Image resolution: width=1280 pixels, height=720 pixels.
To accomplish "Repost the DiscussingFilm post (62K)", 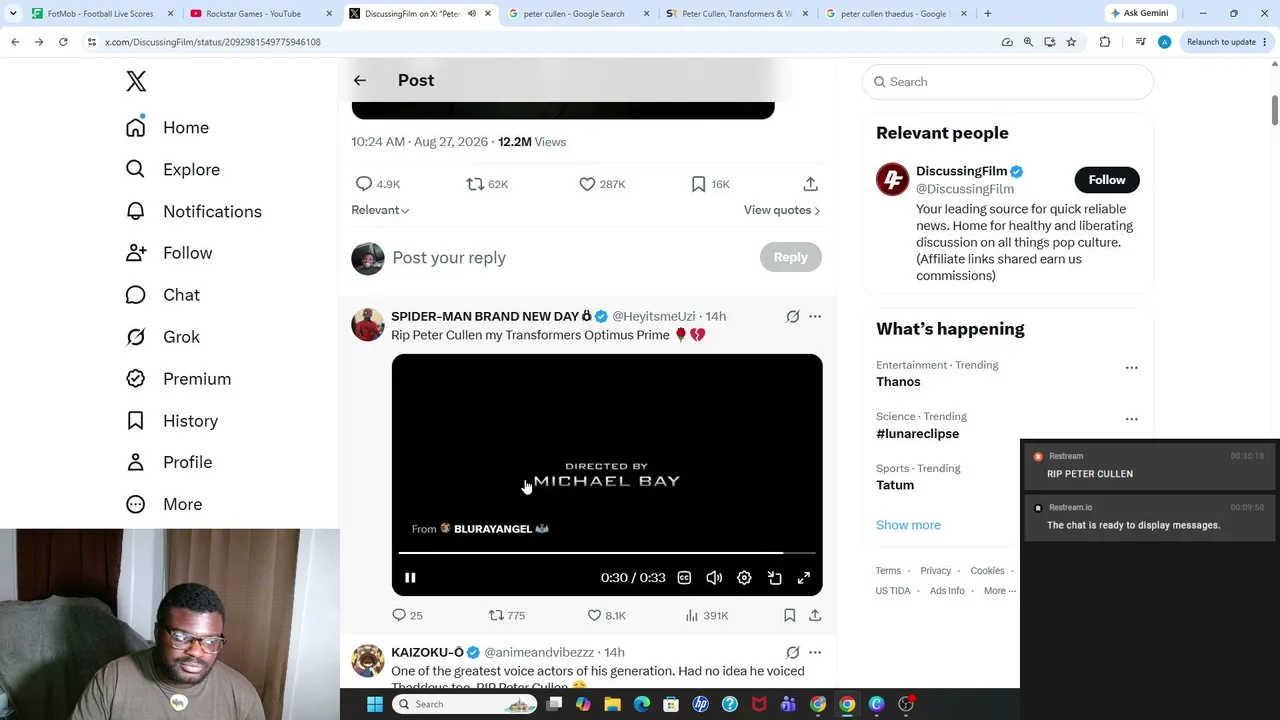I will click(x=487, y=184).
